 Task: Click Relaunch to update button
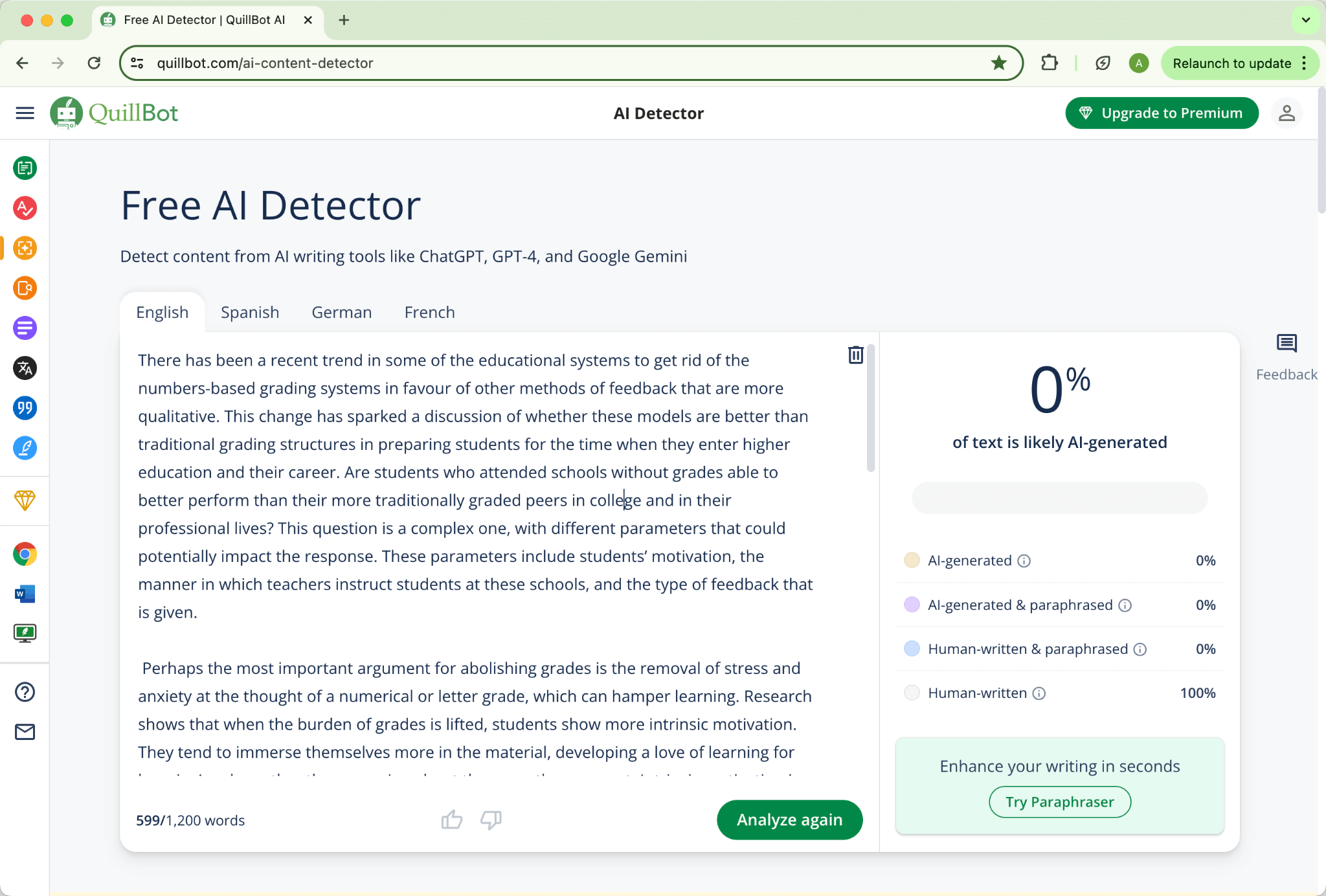1231,63
